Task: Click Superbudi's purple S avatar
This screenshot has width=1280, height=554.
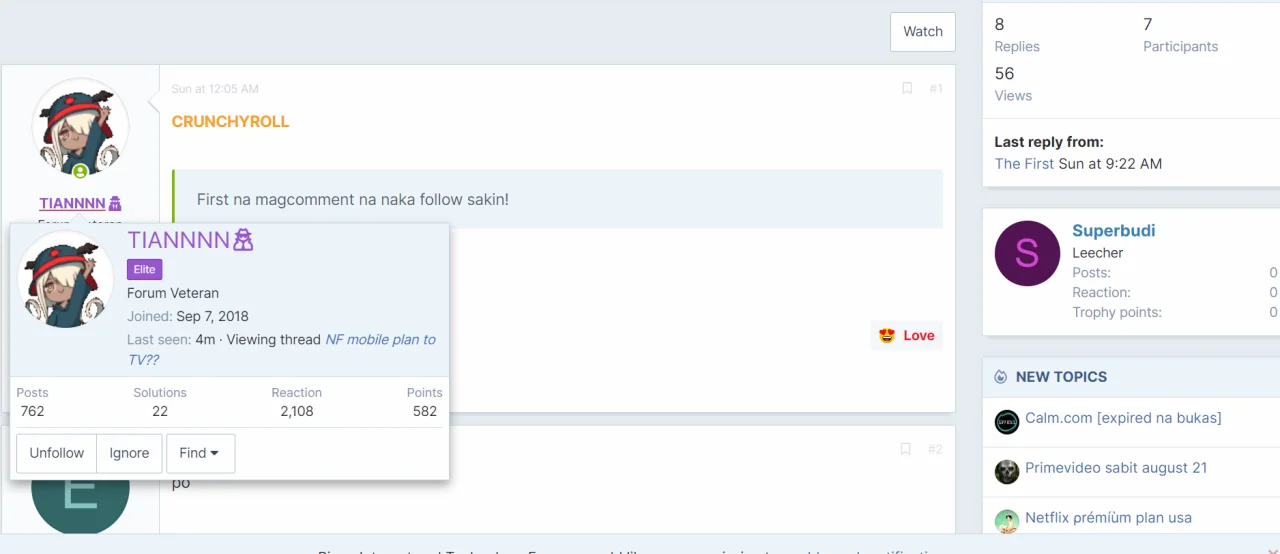Action: [x=1027, y=253]
